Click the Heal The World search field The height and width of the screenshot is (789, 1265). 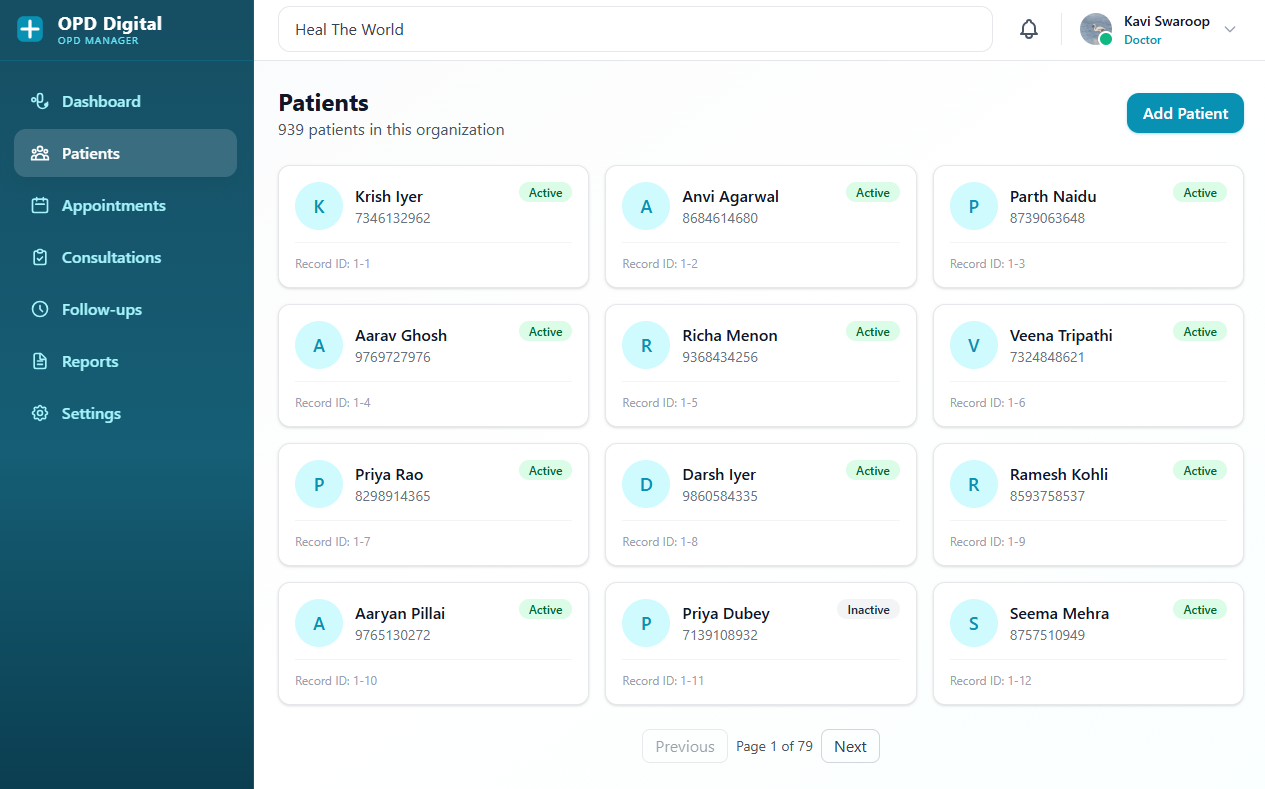[x=635, y=30]
